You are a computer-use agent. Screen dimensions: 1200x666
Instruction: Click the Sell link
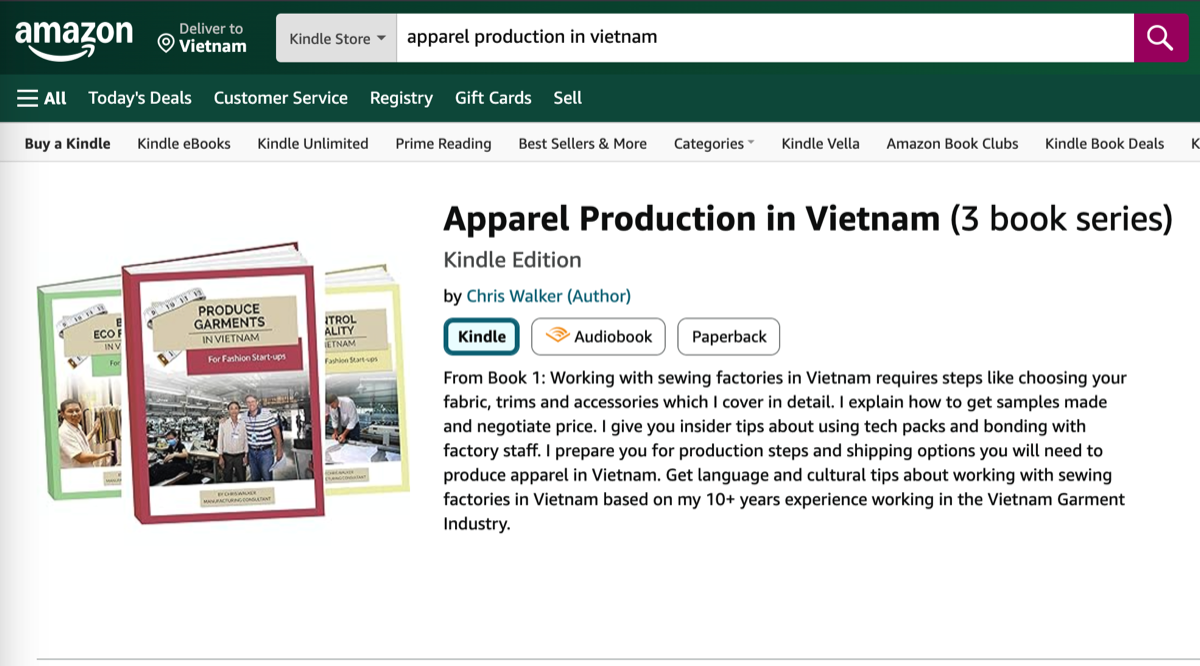pyautogui.click(x=567, y=98)
